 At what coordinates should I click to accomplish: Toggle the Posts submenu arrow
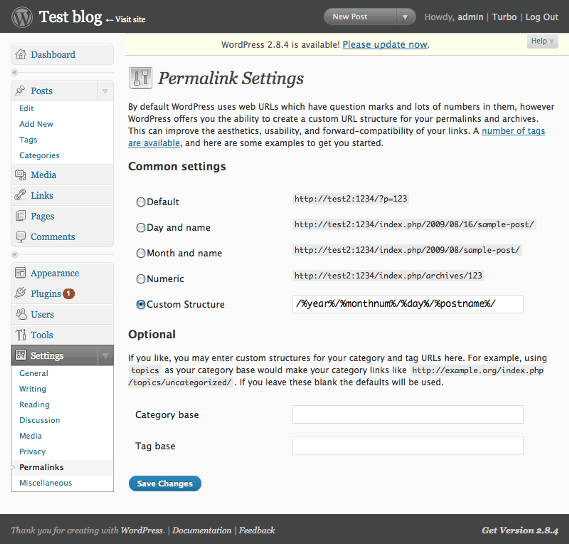(x=105, y=91)
